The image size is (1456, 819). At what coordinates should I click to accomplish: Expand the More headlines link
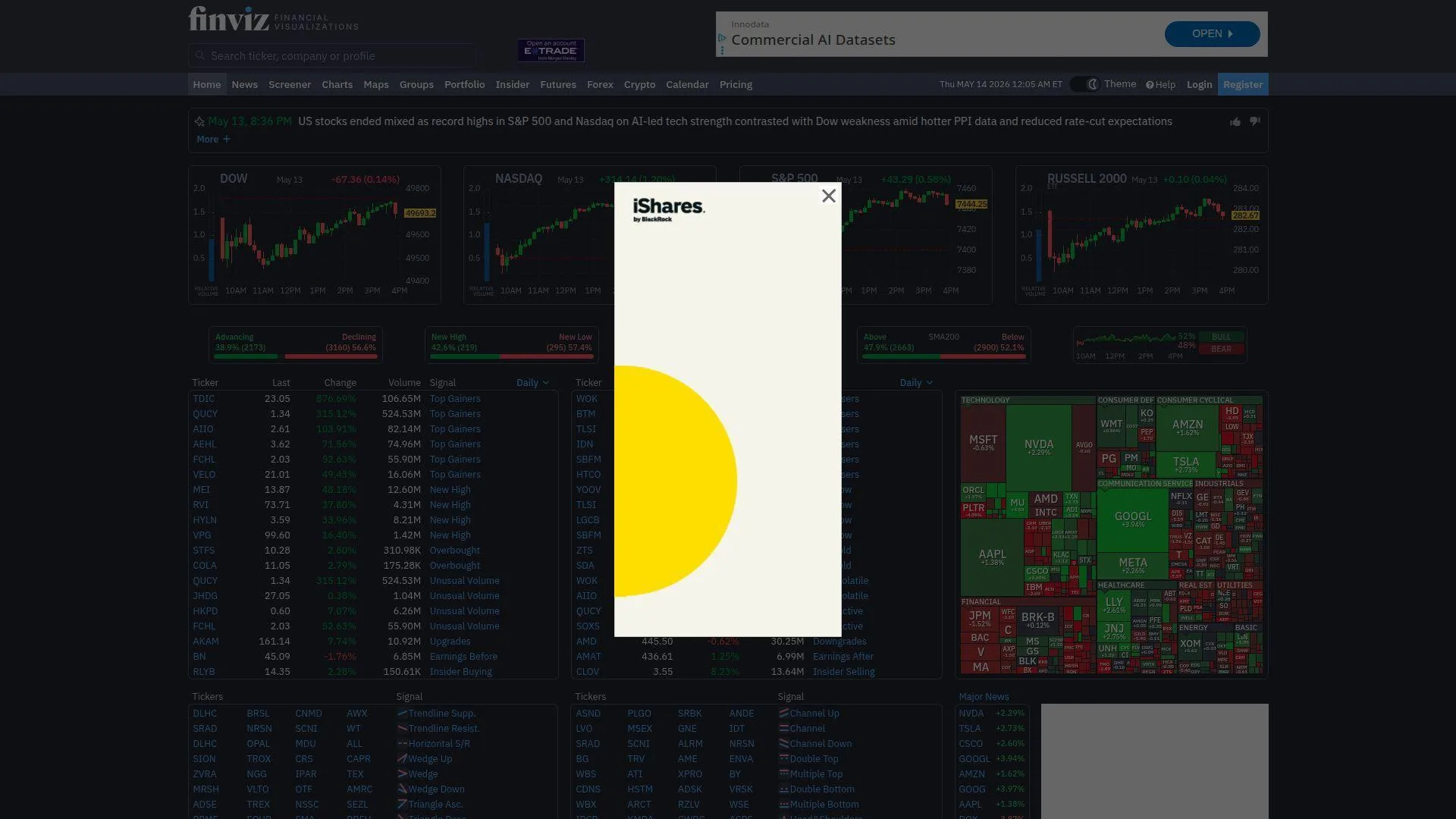[213, 140]
